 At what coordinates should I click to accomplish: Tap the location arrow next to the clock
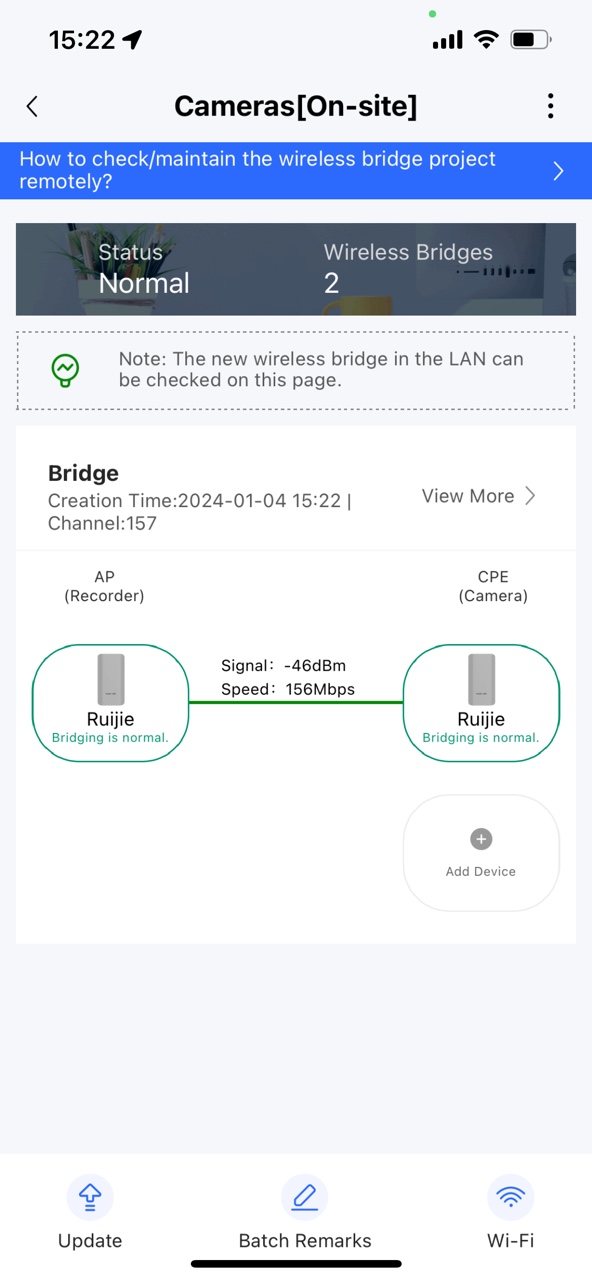[131, 38]
